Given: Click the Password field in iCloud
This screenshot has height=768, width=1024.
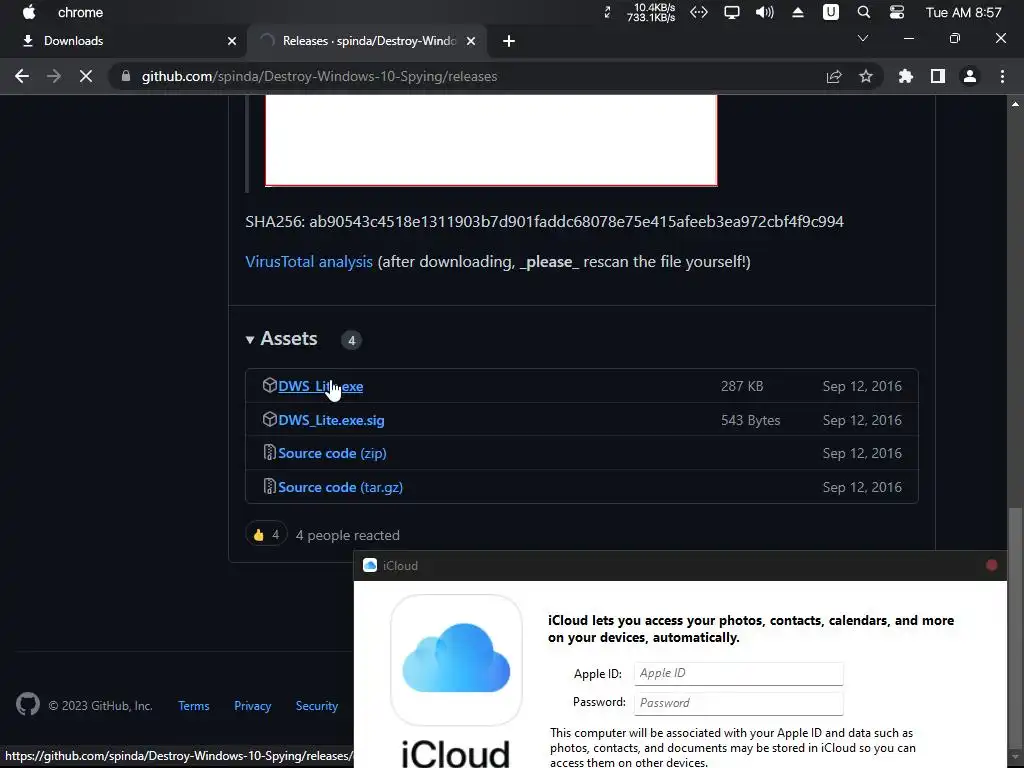Looking at the screenshot, I should pyautogui.click(x=739, y=703).
